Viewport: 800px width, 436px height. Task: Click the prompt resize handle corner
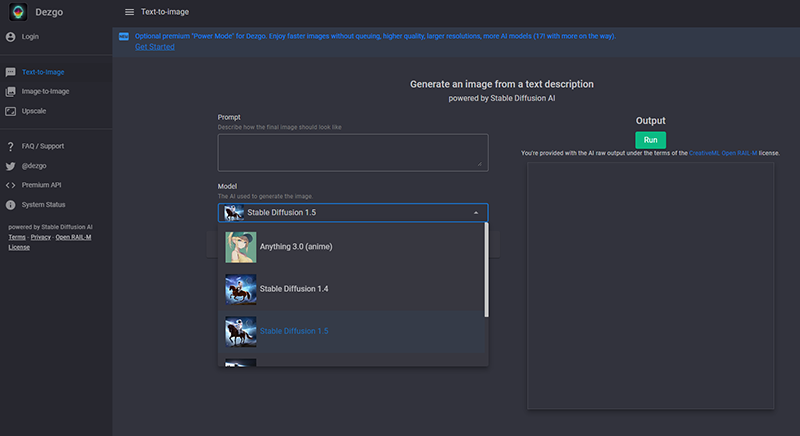(x=480, y=164)
